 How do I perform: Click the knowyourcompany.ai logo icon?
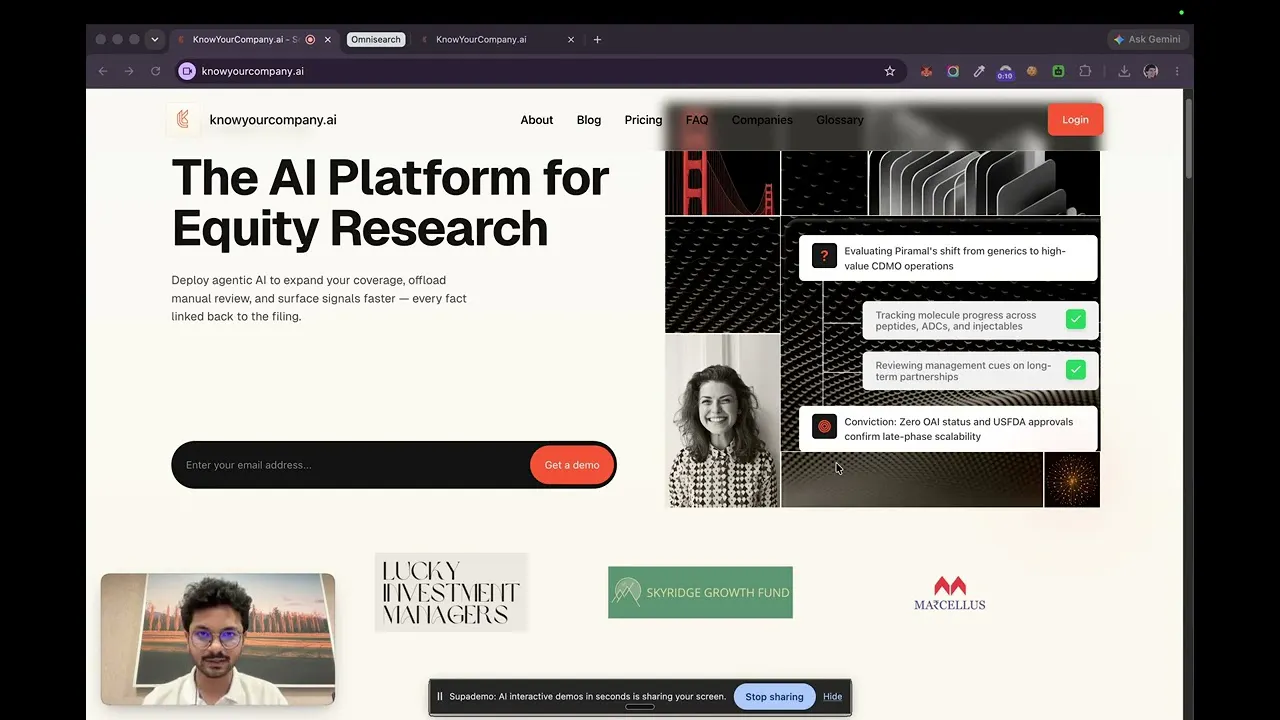[183, 119]
